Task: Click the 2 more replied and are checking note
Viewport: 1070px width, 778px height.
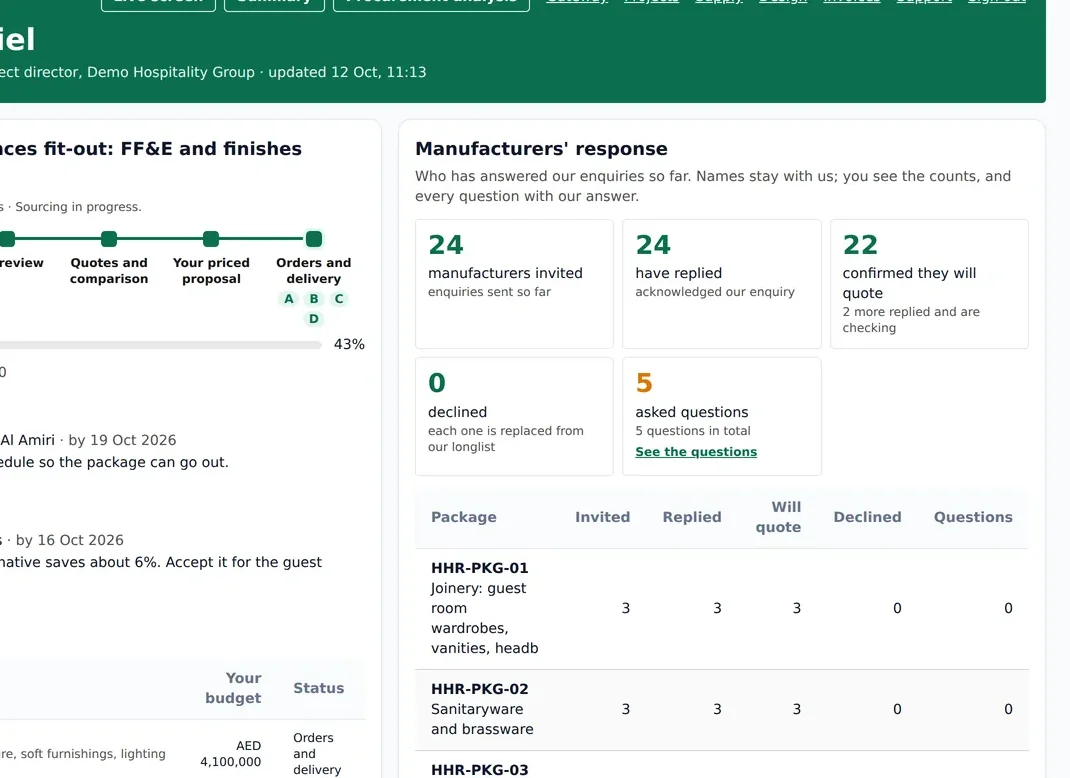Action: (911, 319)
